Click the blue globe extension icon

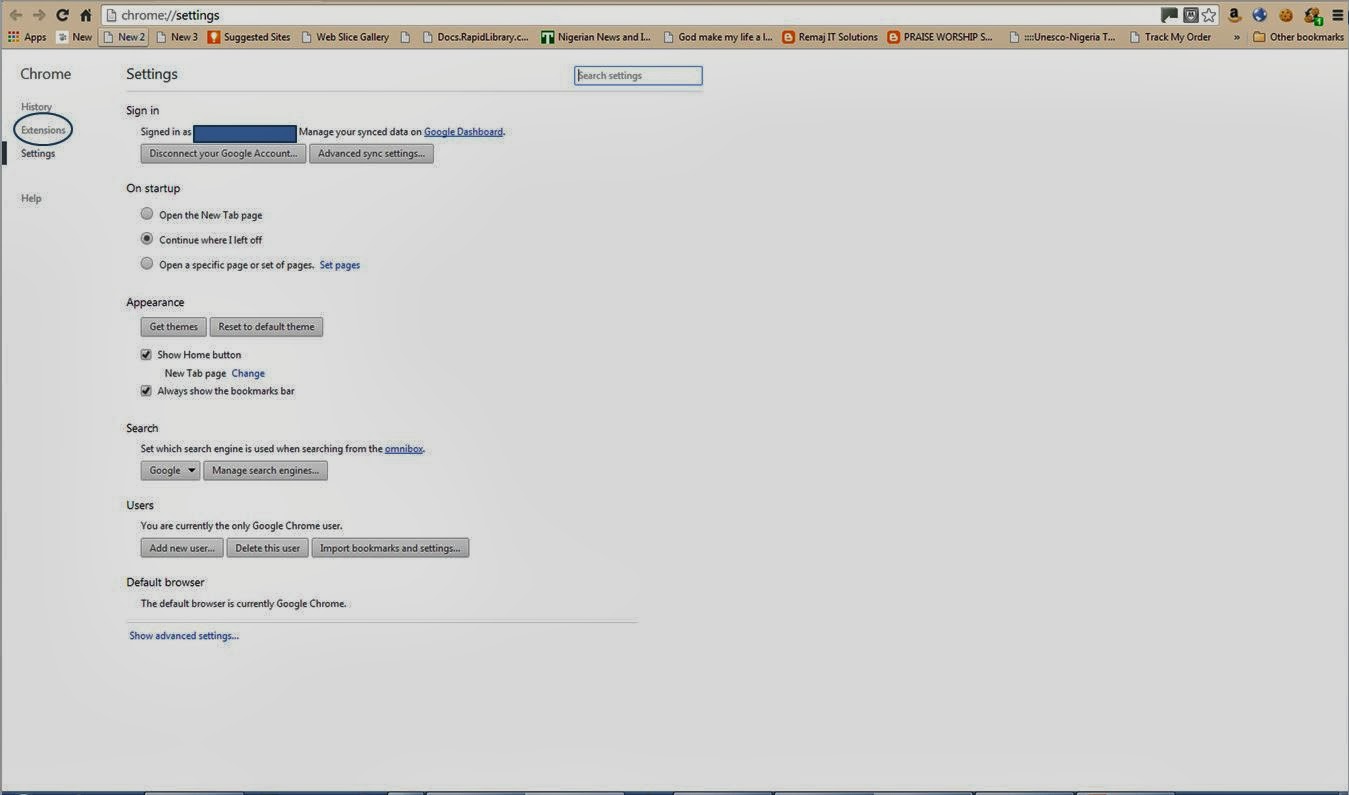pos(1260,15)
